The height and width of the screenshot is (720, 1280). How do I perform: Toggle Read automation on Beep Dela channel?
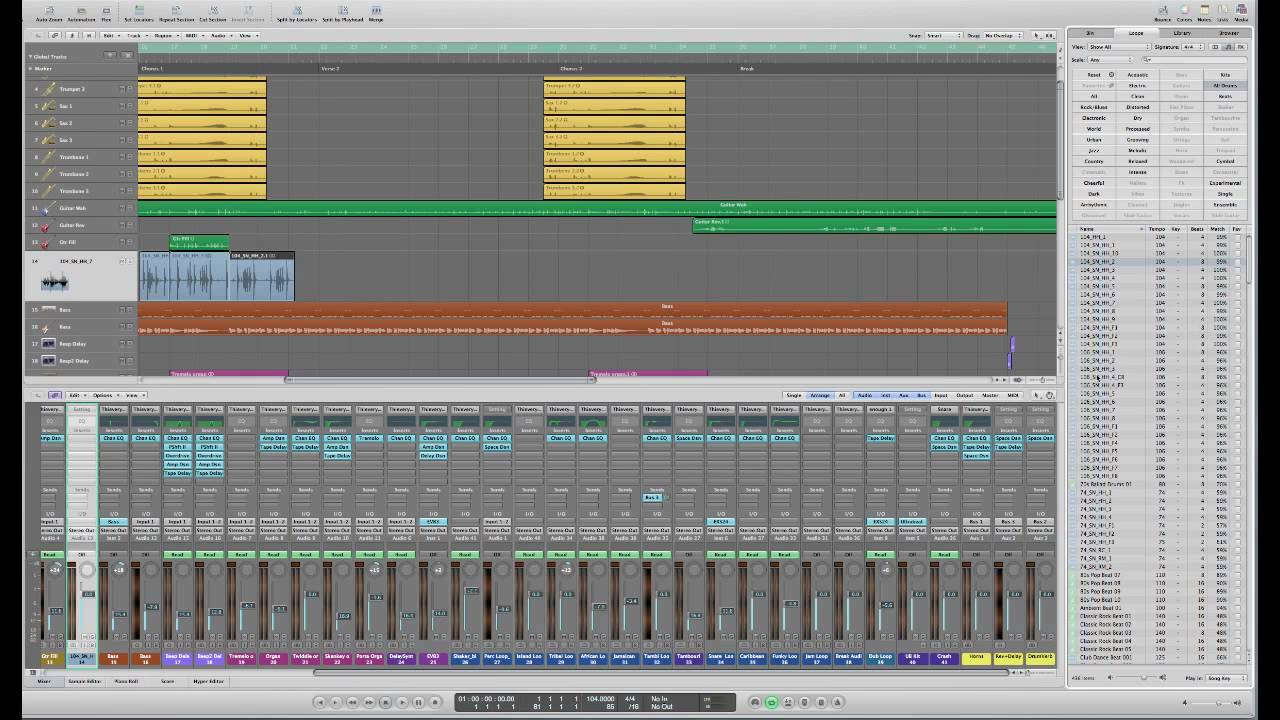tap(177, 554)
